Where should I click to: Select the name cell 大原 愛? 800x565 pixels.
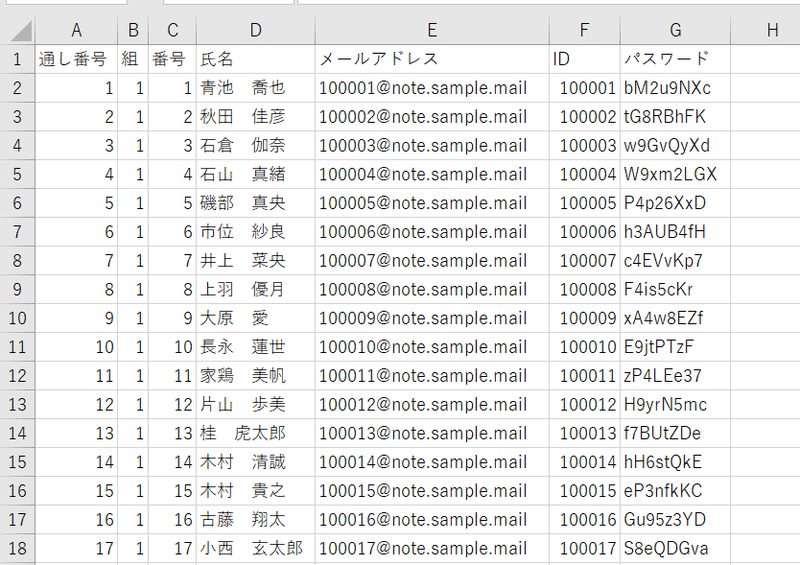point(256,318)
